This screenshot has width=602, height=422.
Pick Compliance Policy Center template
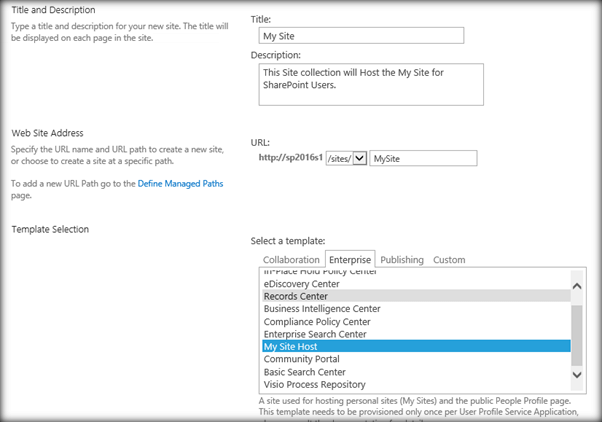[x=317, y=321]
